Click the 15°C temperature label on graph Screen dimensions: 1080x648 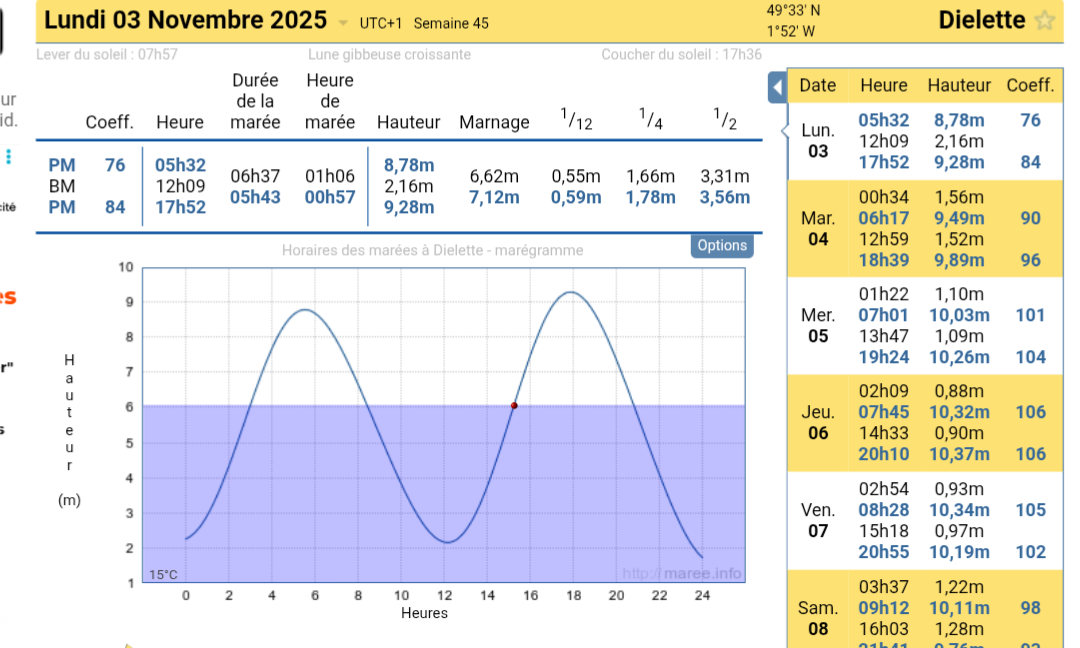(x=163, y=574)
